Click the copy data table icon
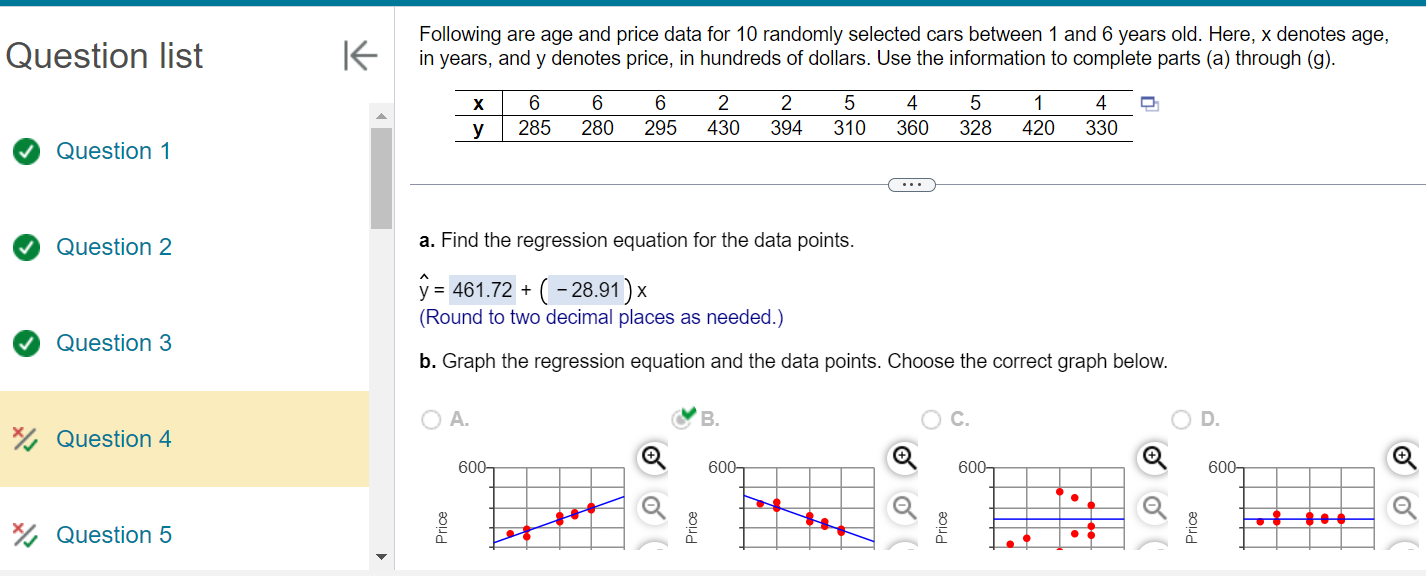 point(1148,103)
